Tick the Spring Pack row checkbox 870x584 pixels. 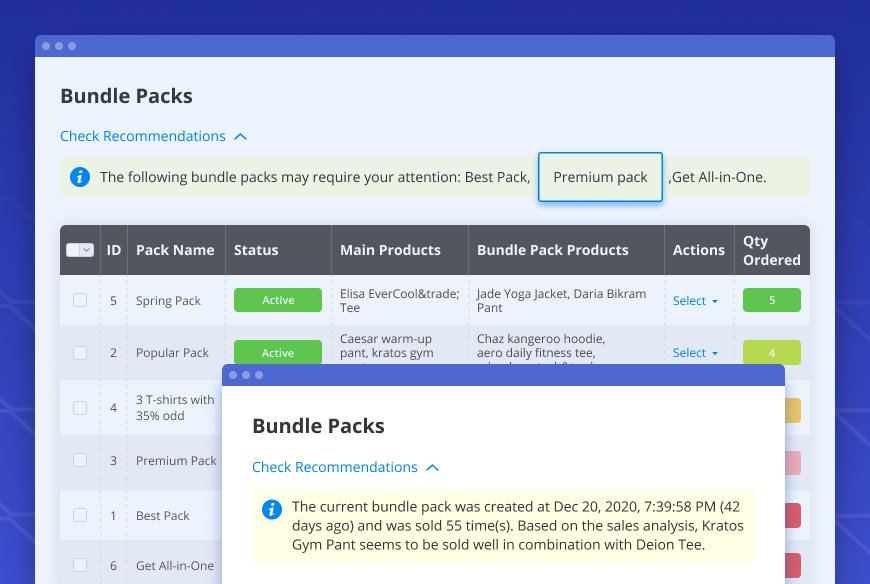coord(80,300)
